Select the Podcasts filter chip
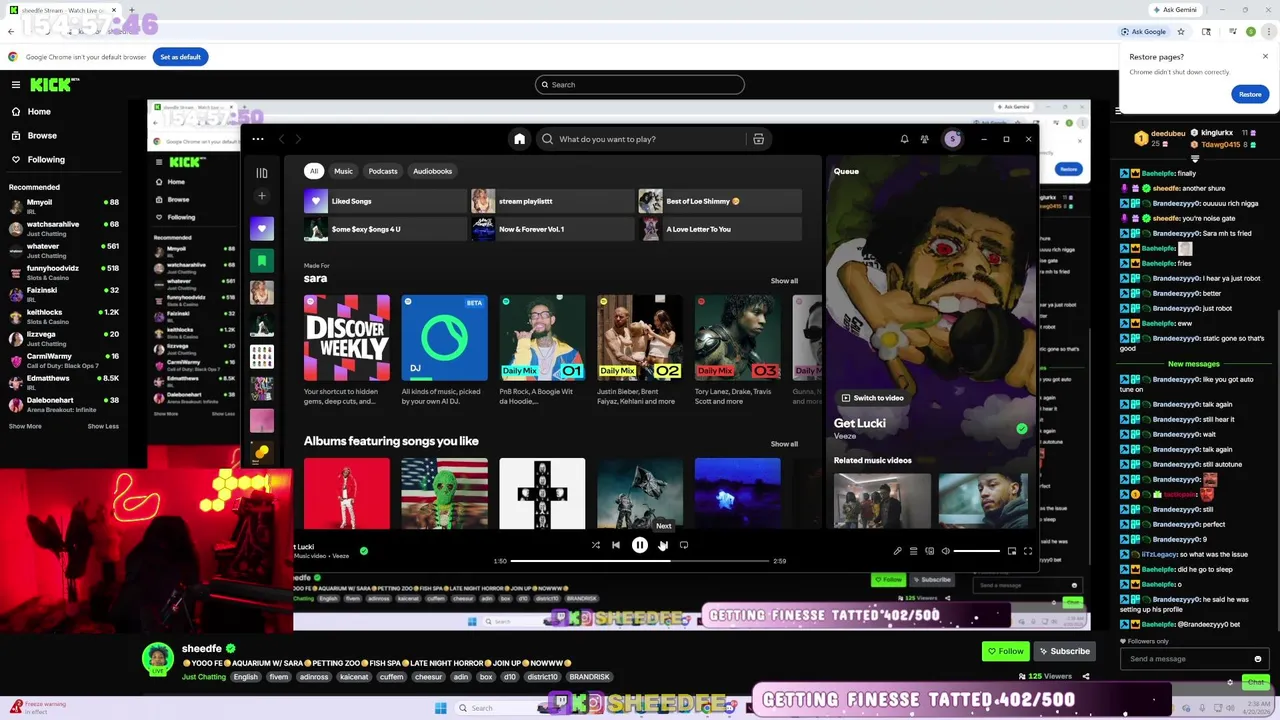 tap(383, 171)
